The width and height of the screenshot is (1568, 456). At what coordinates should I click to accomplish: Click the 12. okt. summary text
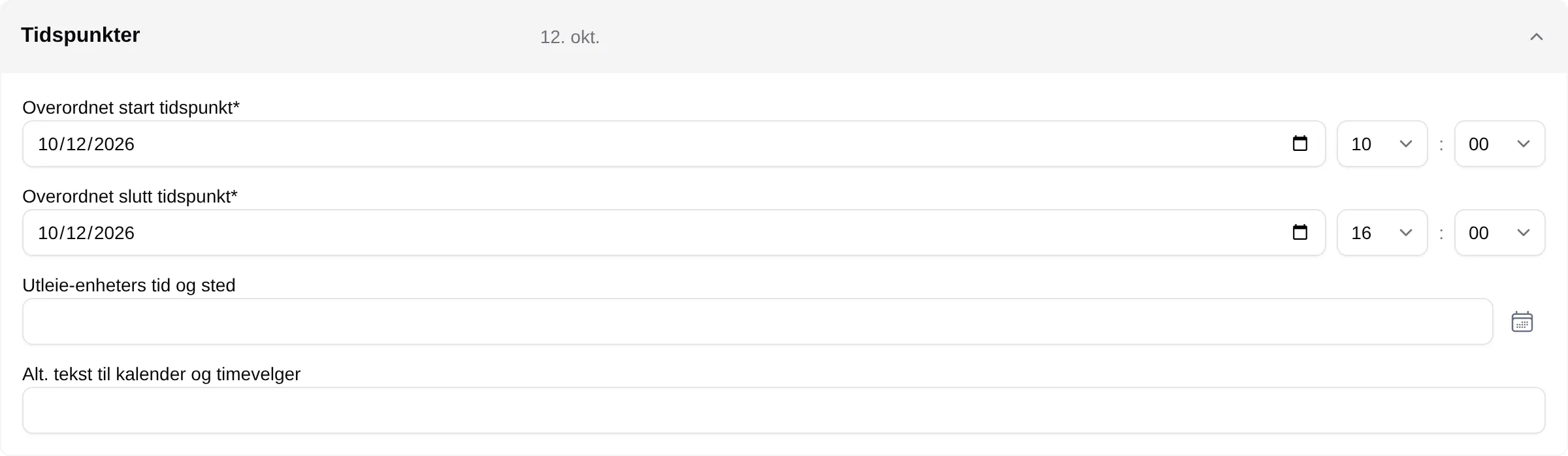pos(570,37)
